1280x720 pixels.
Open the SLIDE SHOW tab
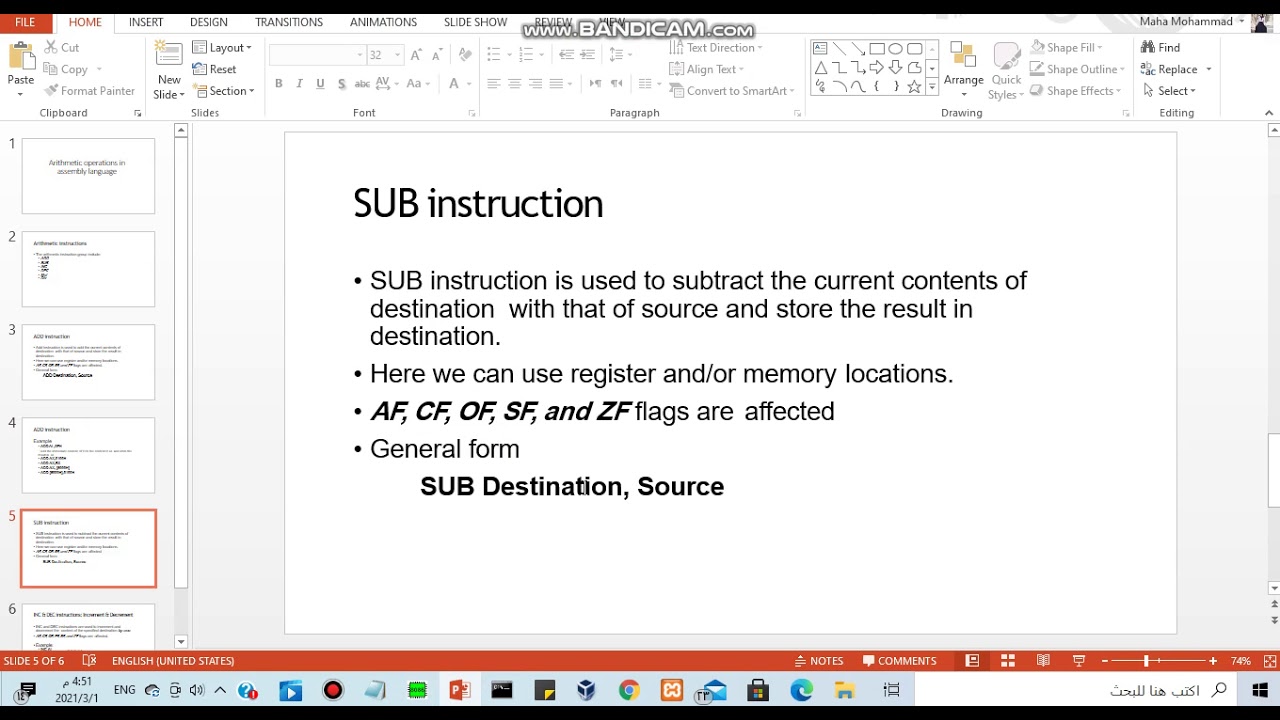[x=475, y=22]
